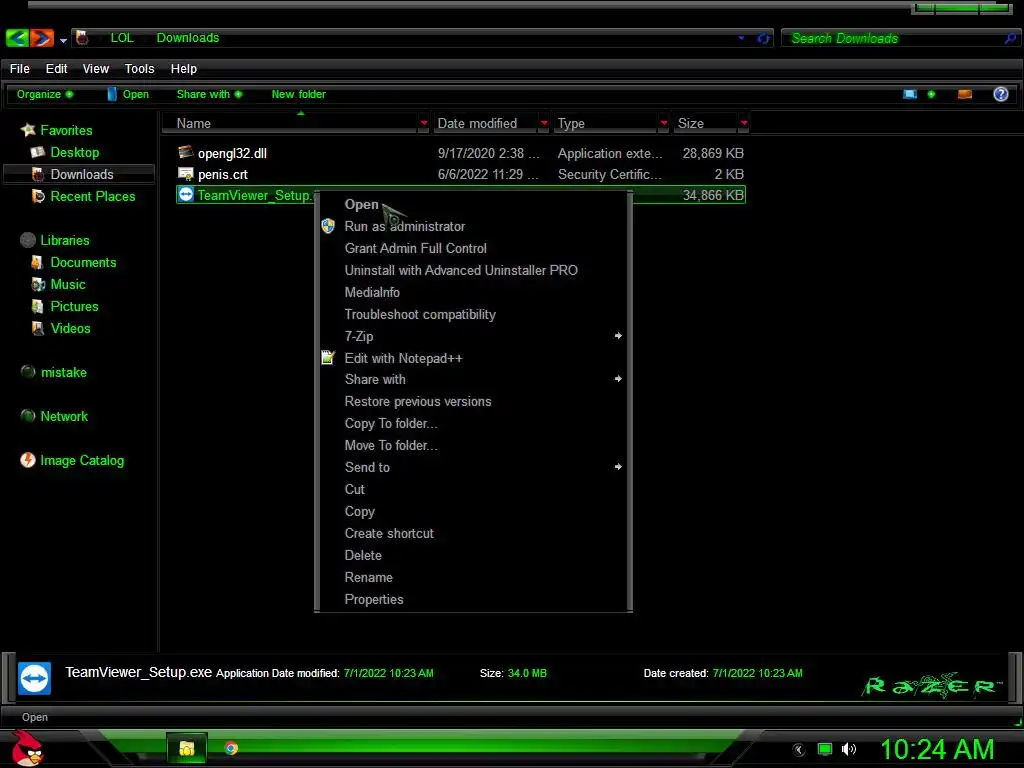The image size is (1024, 768).
Task: Click the green Back navigation arrow
Action: click(x=17, y=38)
